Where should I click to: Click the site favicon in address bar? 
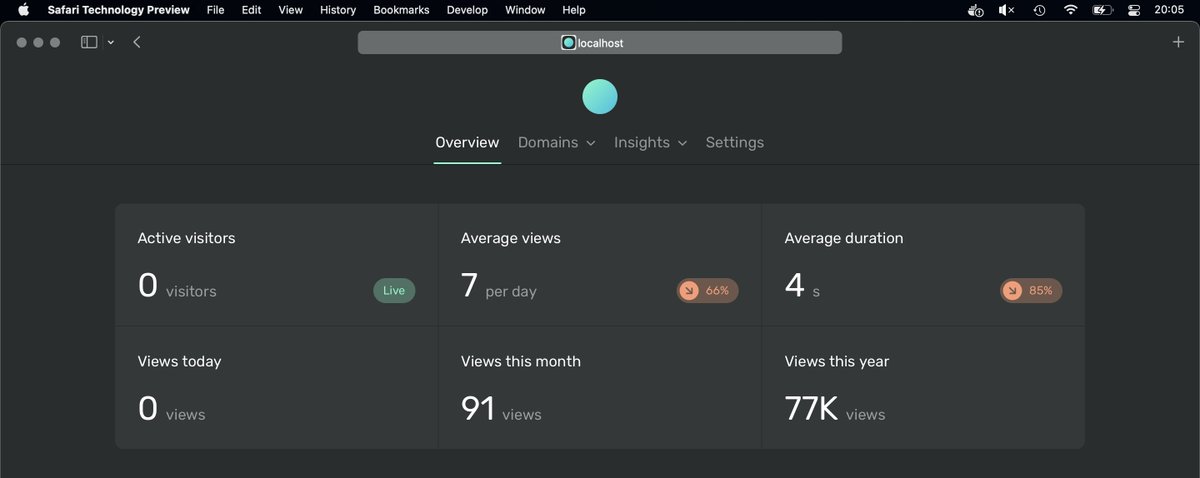[568, 43]
